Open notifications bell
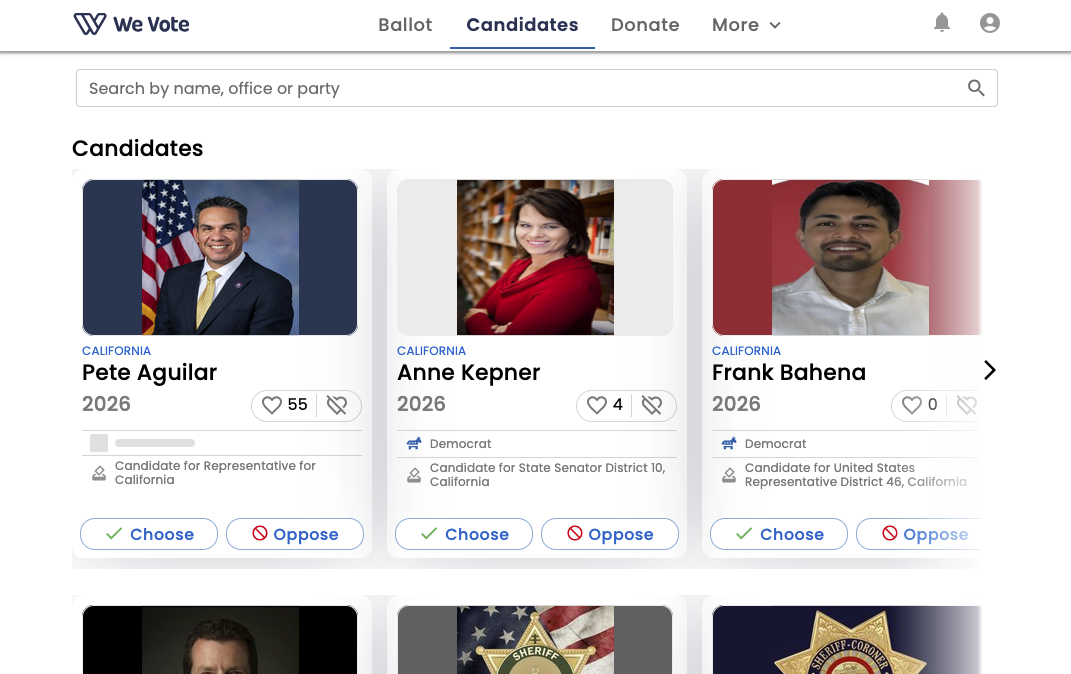1071x674 pixels. pyautogui.click(x=942, y=23)
